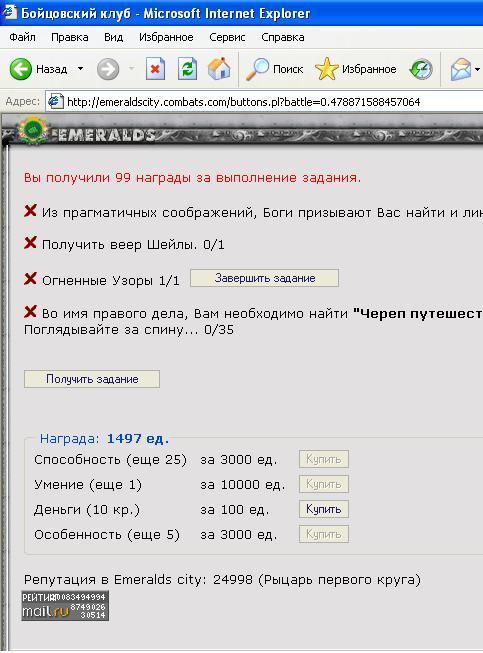The image size is (483, 653).
Task: Click the green Back arrow icon
Action: (20, 69)
